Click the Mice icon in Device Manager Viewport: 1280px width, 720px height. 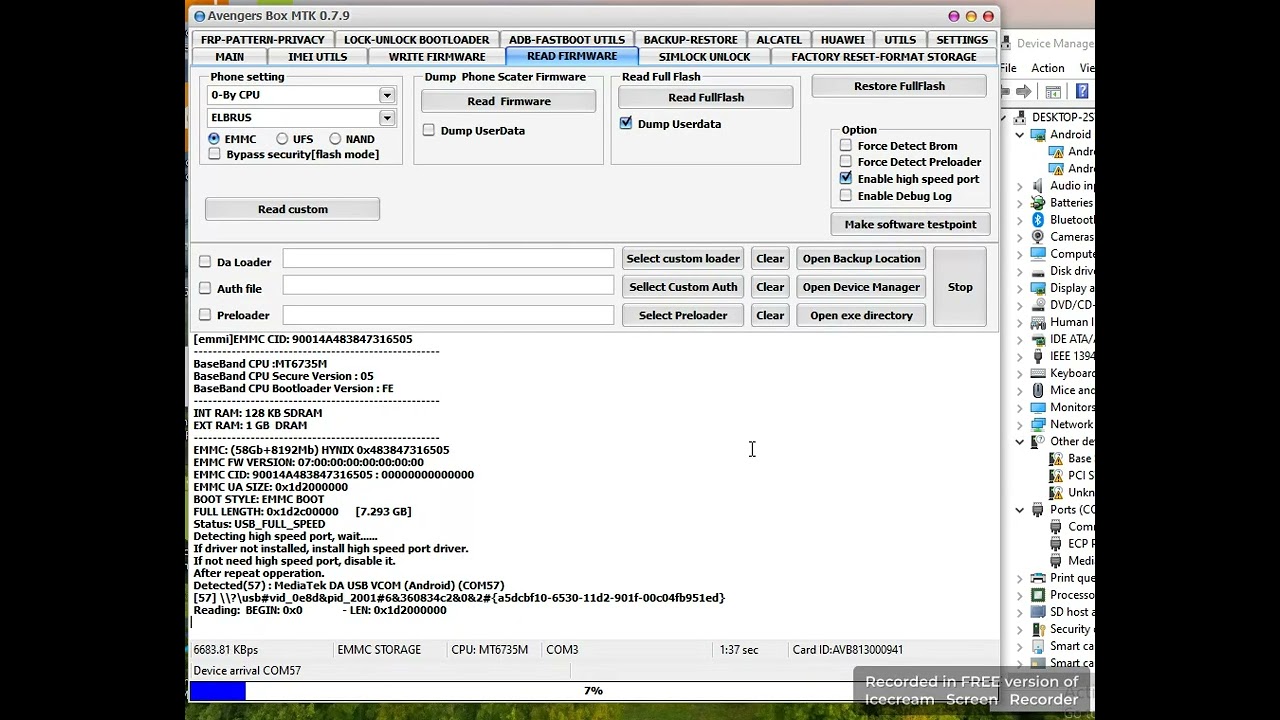click(1038, 390)
